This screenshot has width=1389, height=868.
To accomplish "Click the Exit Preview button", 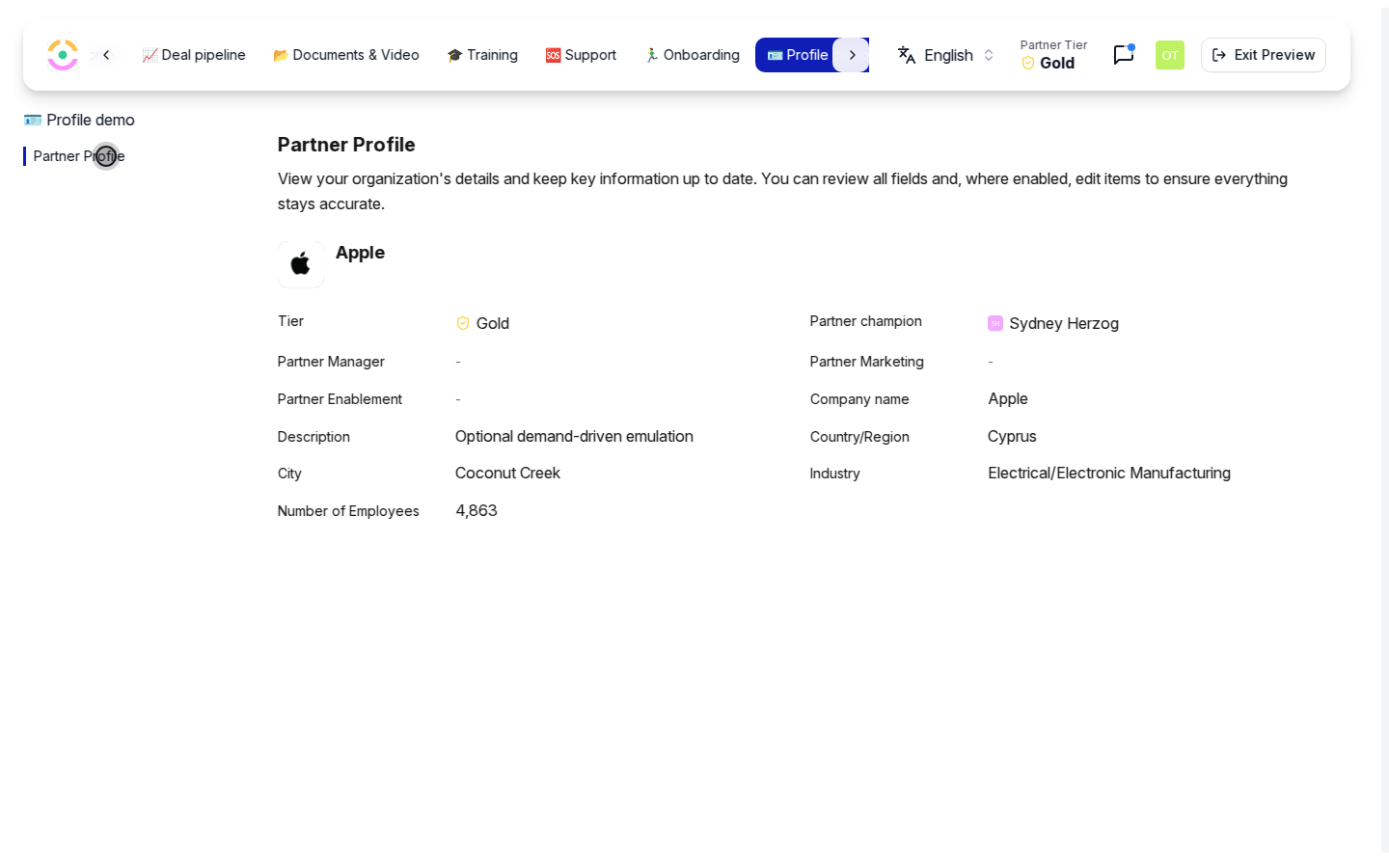I will coord(1264,55).
